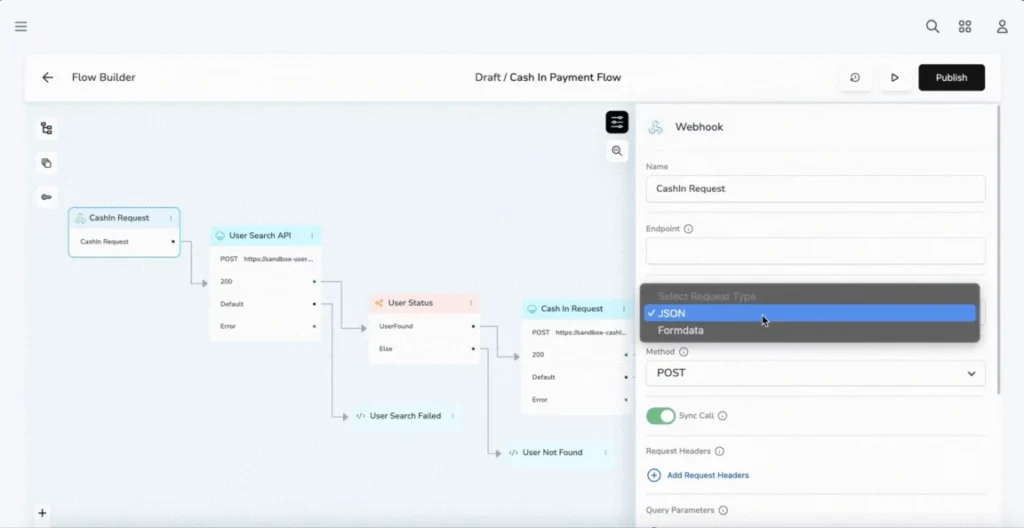Toggle the Sync Call switch

pyautogui.click(x=660, y=416)
